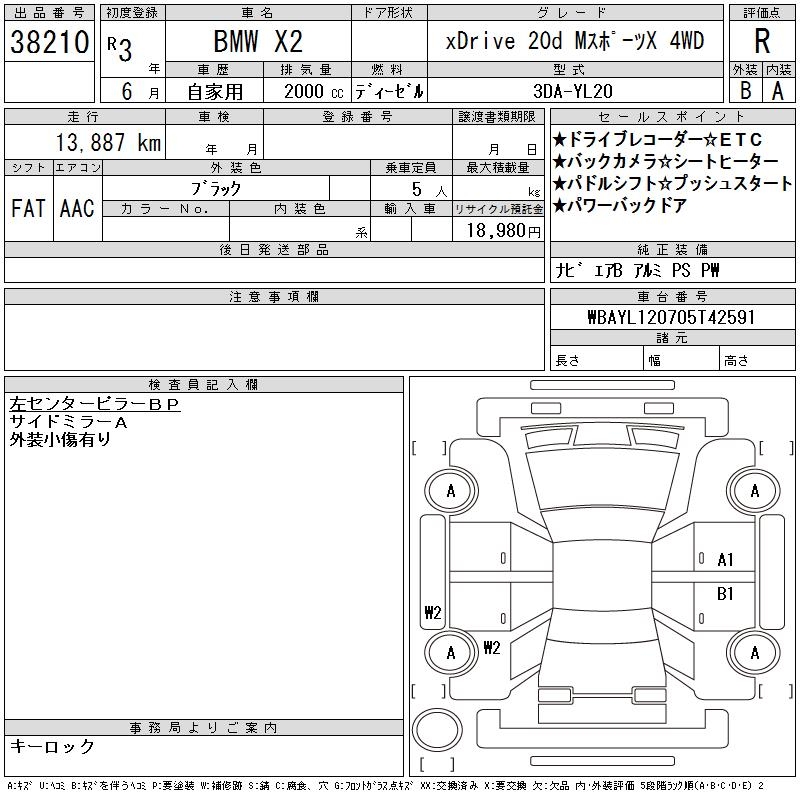Select inspector note 左センターピラーBP
The height and width of the screenshot is (800, 800).
tap(95, 404)
